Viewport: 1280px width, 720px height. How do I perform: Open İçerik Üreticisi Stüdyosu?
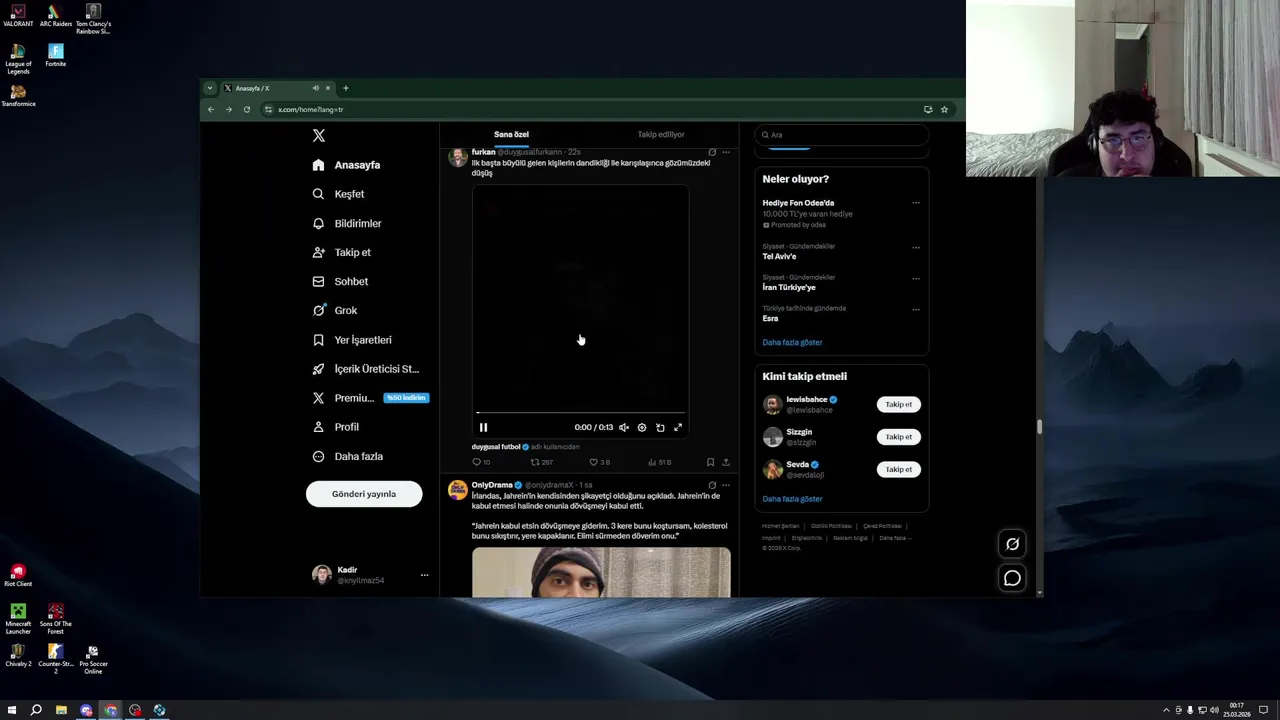coord(365,369)
